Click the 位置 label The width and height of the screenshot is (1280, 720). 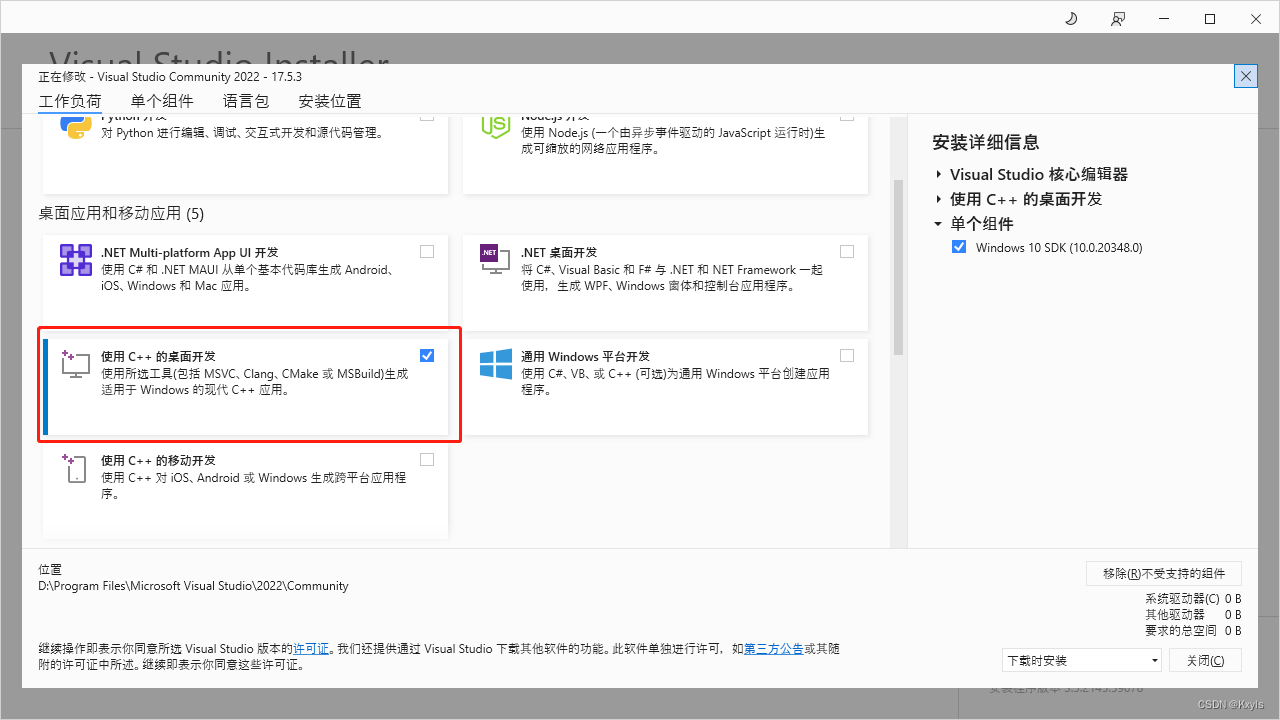pos(50,570)
